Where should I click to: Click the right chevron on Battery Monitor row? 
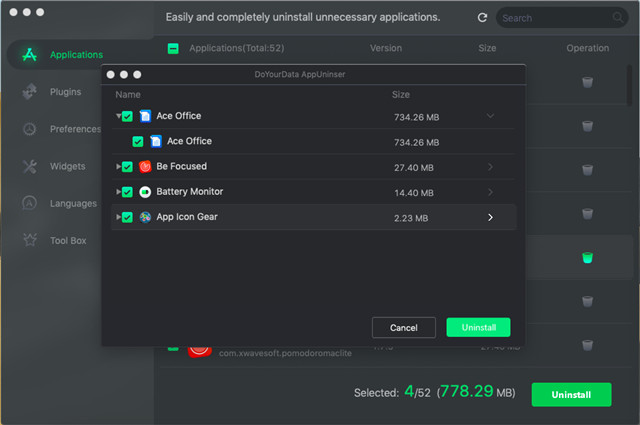(490, 192)
